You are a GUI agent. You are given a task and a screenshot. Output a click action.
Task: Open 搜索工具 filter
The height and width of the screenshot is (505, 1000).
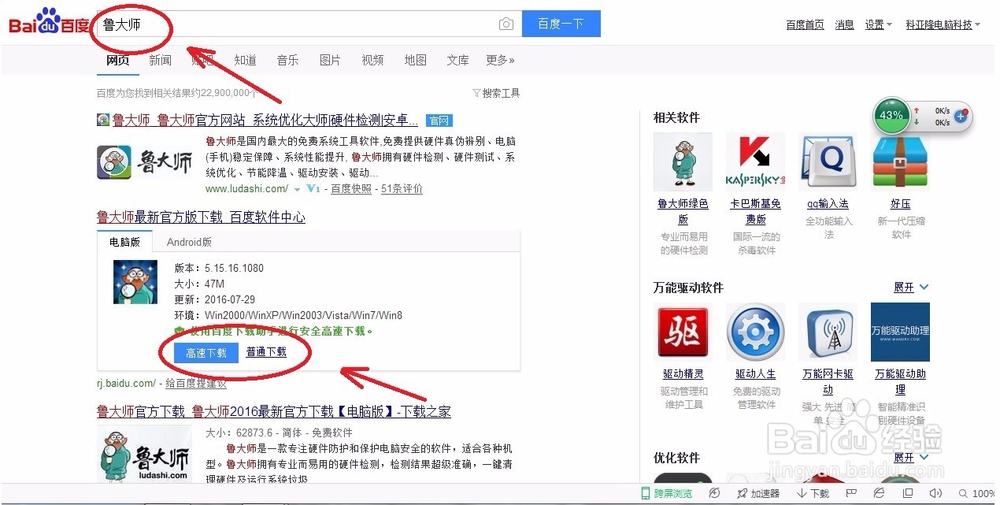496,94
